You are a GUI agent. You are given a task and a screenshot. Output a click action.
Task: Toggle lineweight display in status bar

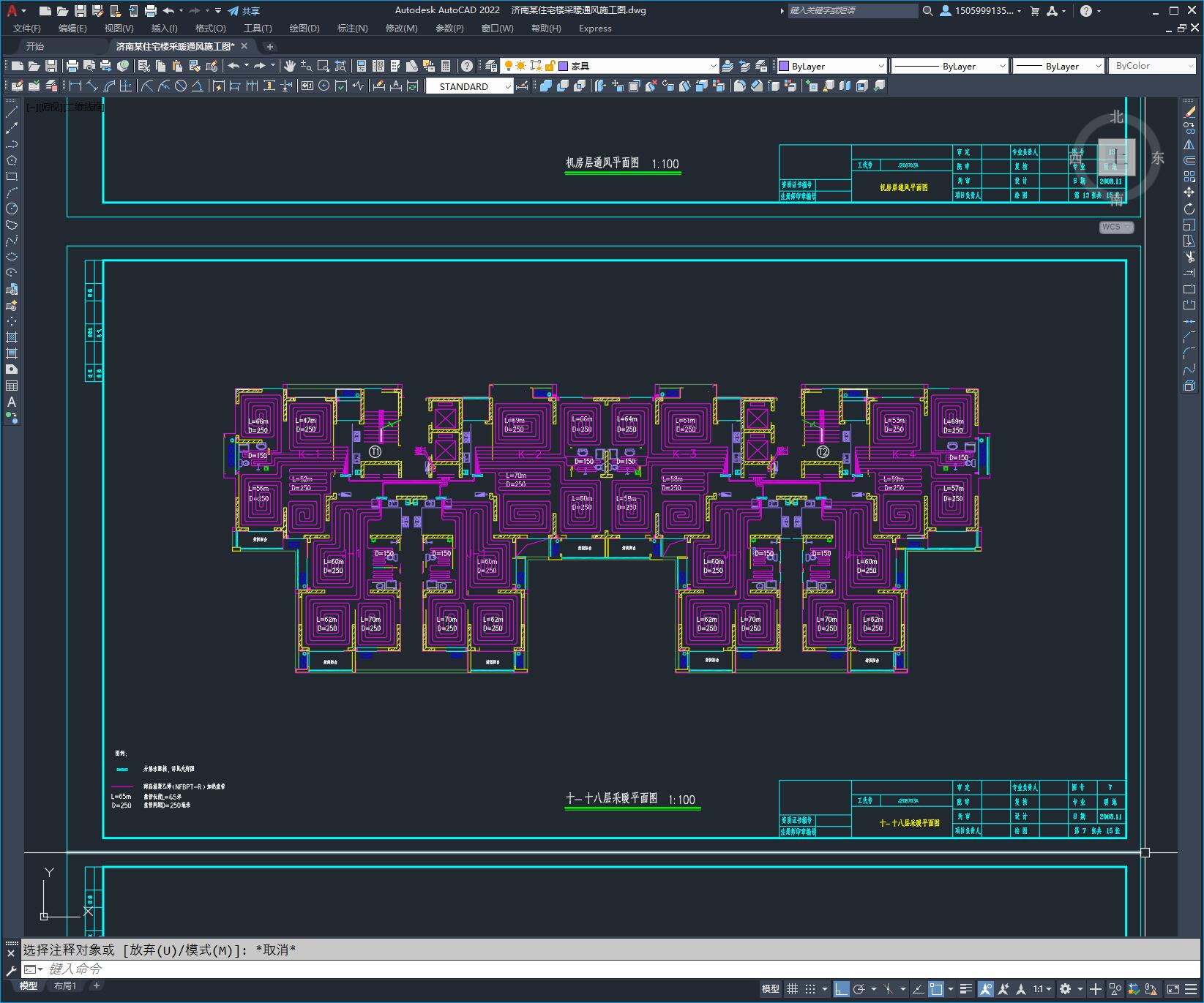966,989
